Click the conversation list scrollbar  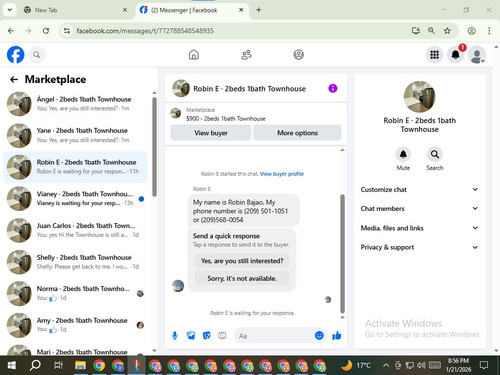[x=154, y=147]
